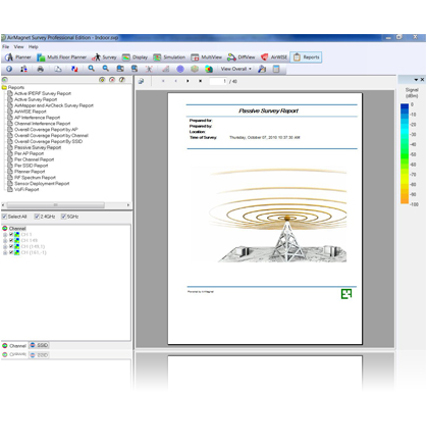Open the Simulation view
Viewport: 427px width, 427px height.
point(169,57)
